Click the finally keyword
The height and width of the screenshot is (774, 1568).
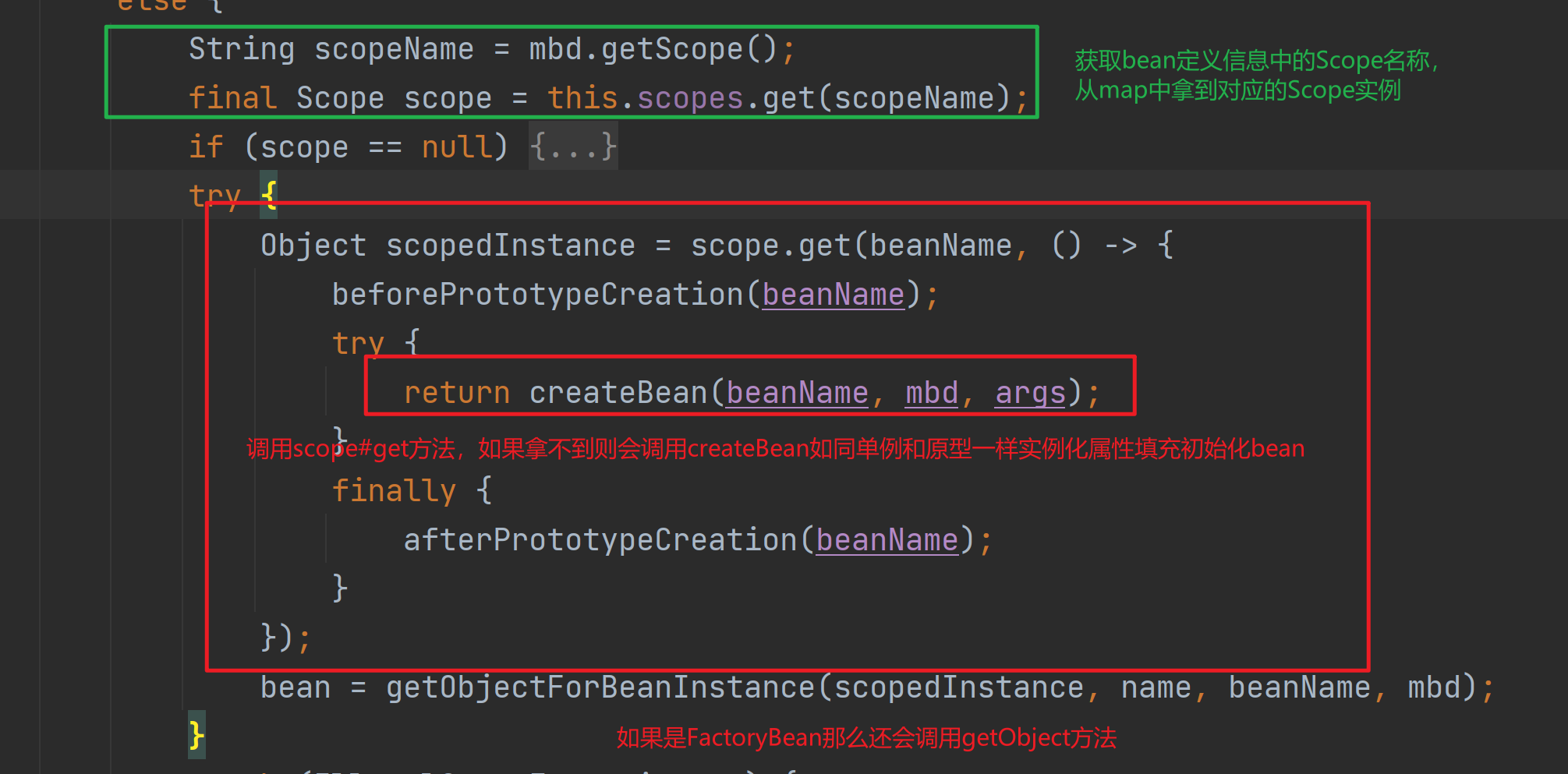(394, 490)
